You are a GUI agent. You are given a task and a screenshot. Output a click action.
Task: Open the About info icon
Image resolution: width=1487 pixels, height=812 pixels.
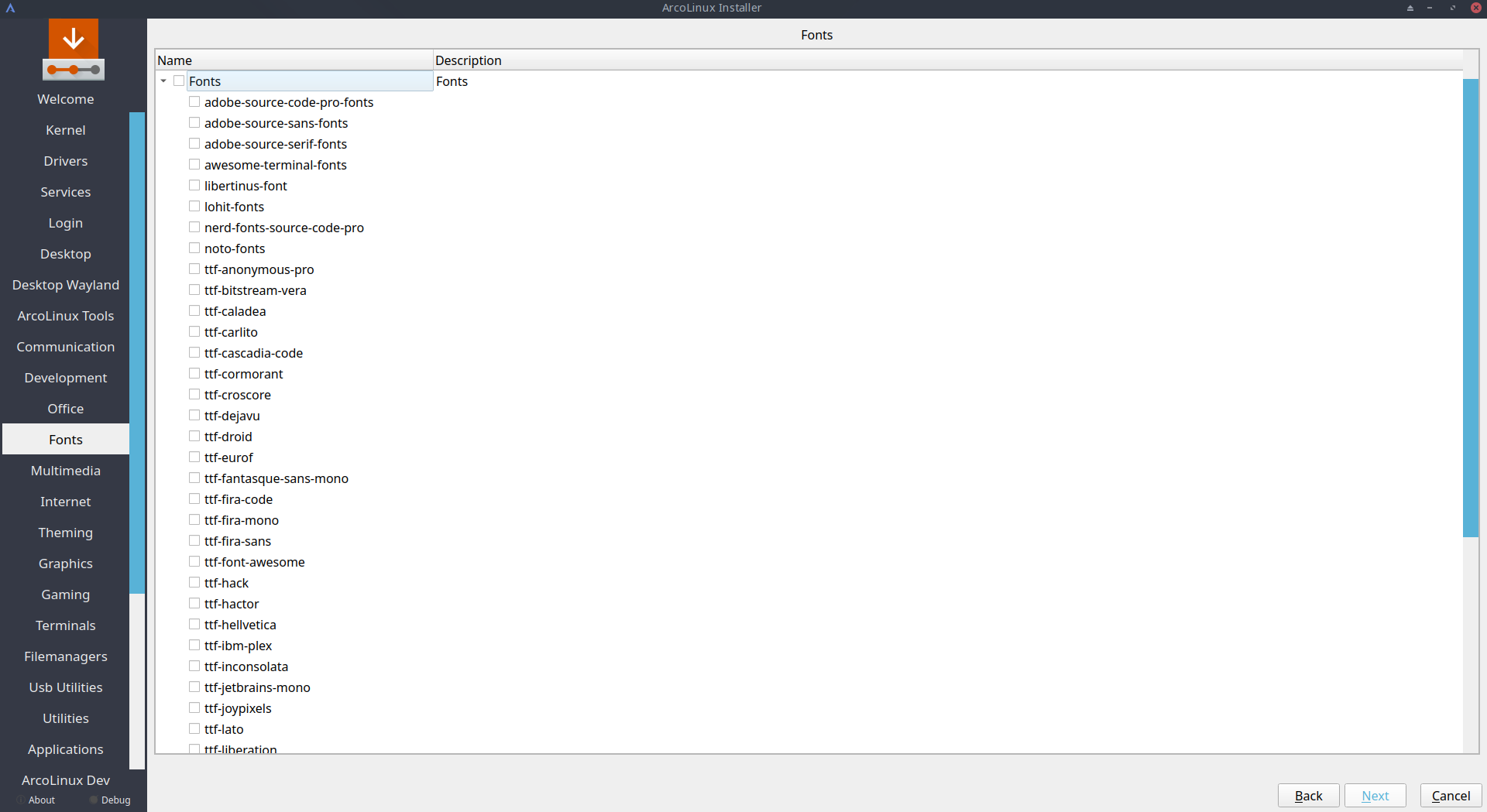21,800
